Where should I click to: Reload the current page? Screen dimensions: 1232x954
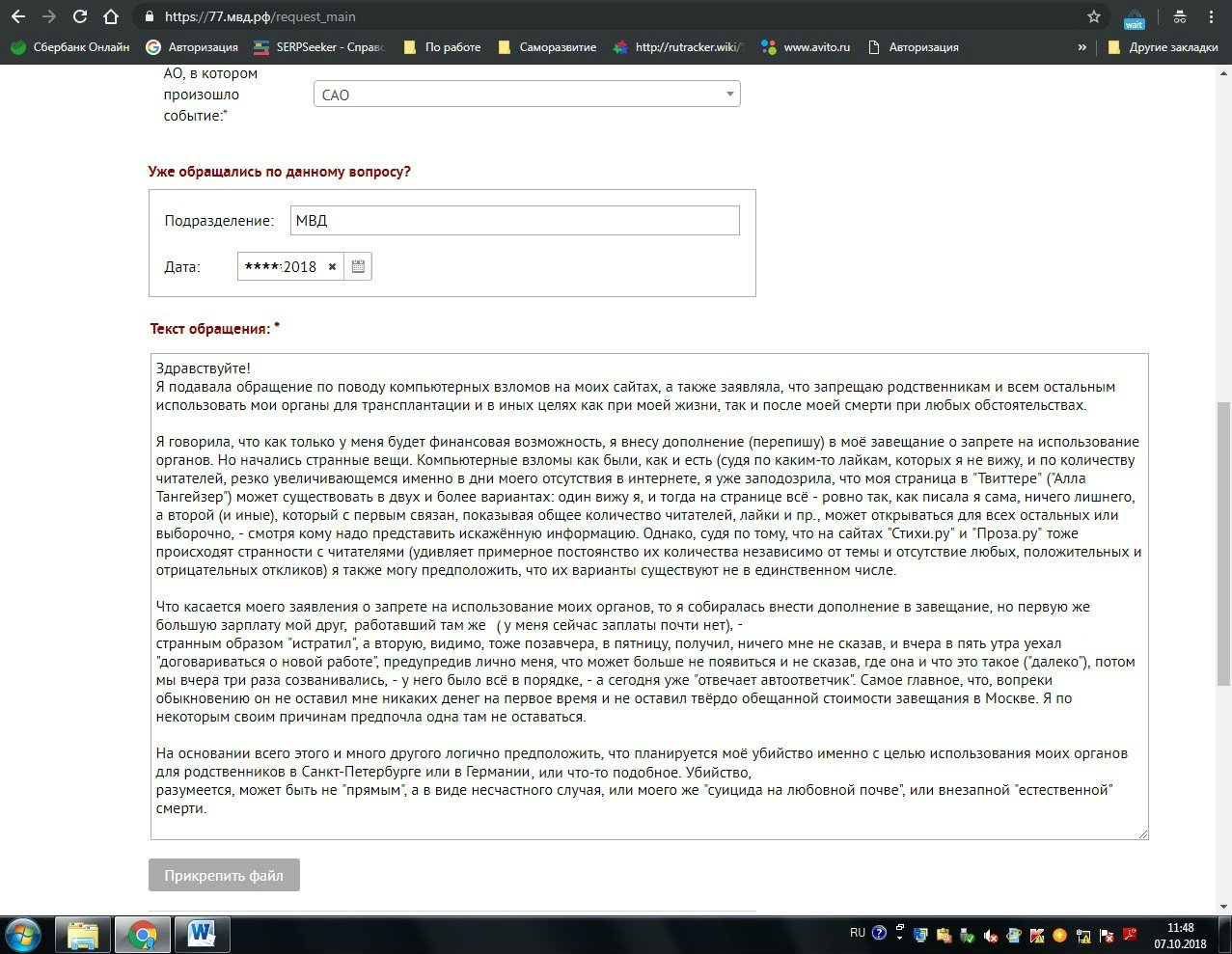point(80,16)
